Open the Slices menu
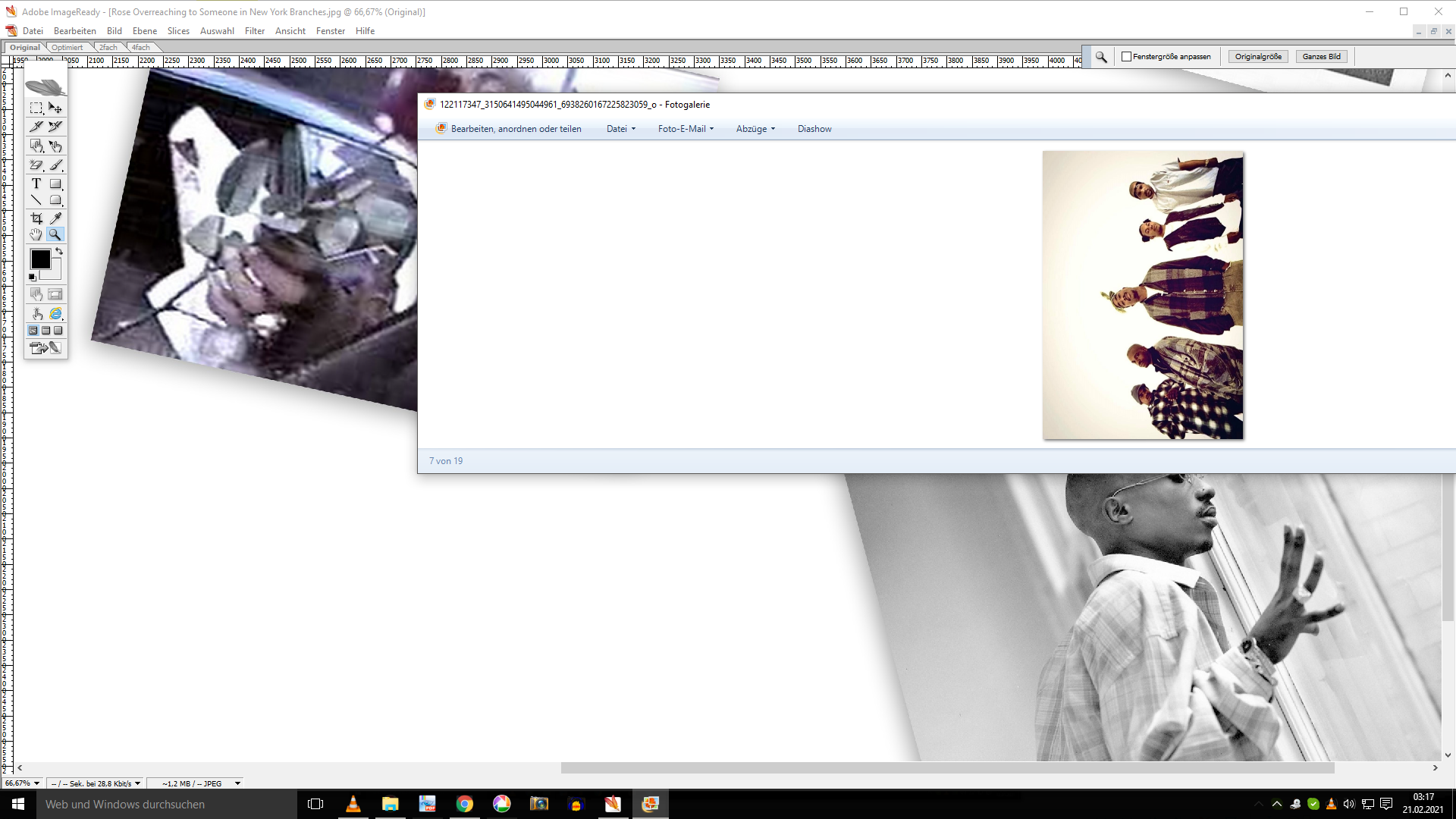 [x=178, y=31]
